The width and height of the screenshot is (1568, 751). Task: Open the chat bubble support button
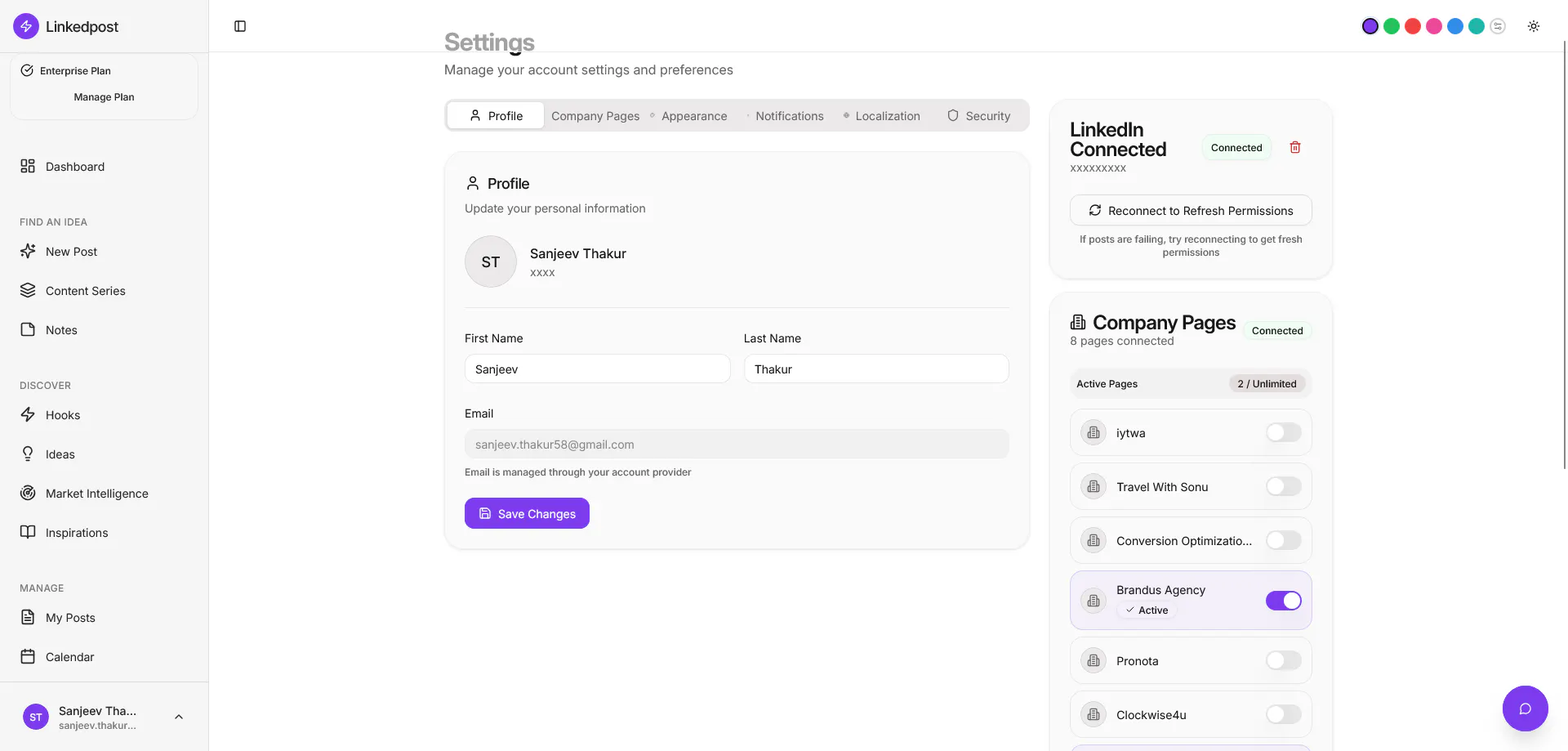tap(1525, 709)
